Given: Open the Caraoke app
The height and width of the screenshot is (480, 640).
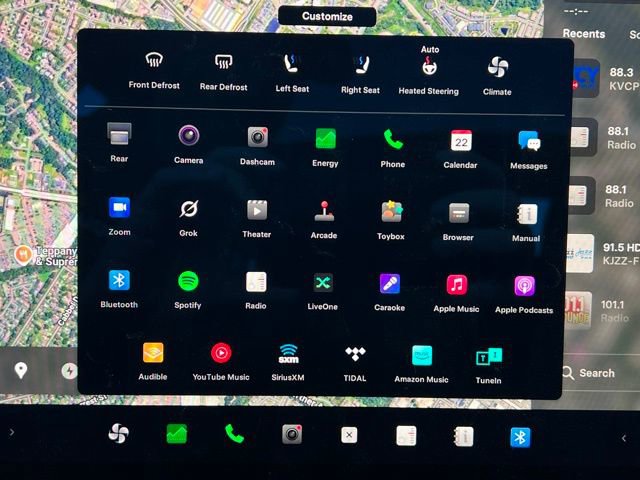Looking at the screenshot, I should click(389, 284).
